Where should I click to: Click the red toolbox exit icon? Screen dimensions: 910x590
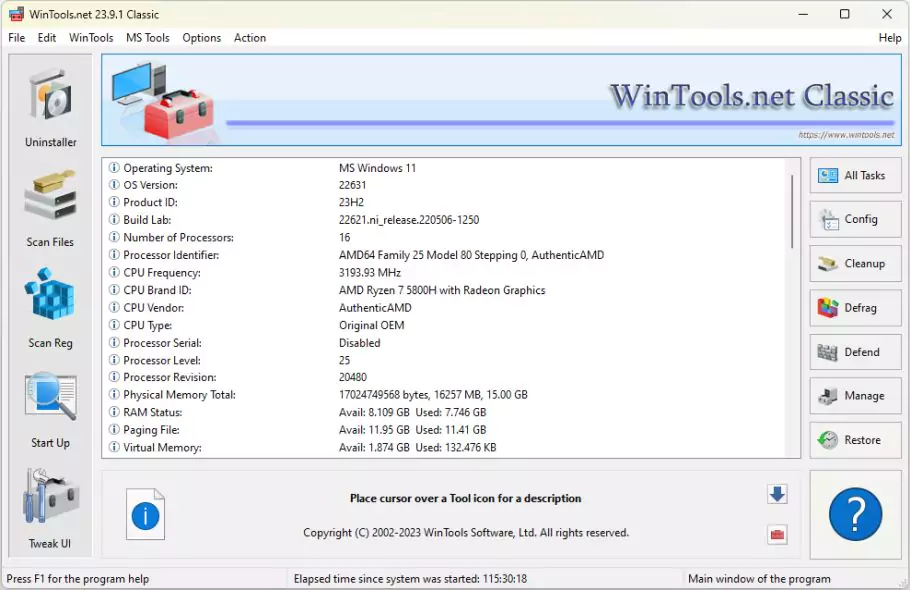777,533
